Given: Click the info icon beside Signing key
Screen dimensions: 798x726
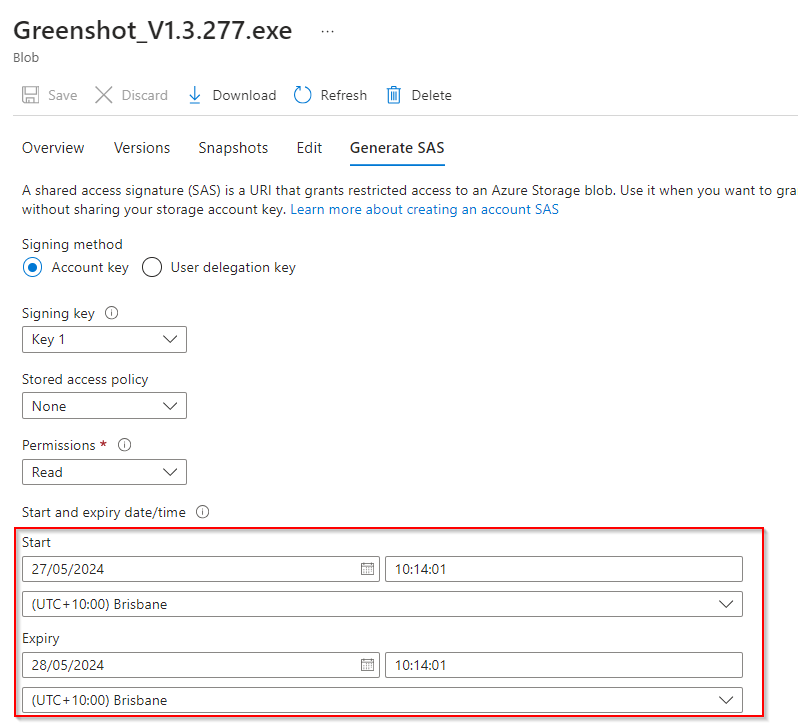Looking at the screenshot, I should coord(111,313).
